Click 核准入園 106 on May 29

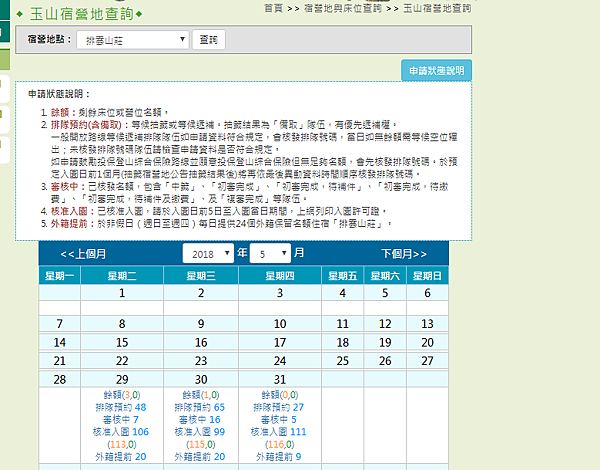(121, 432)
